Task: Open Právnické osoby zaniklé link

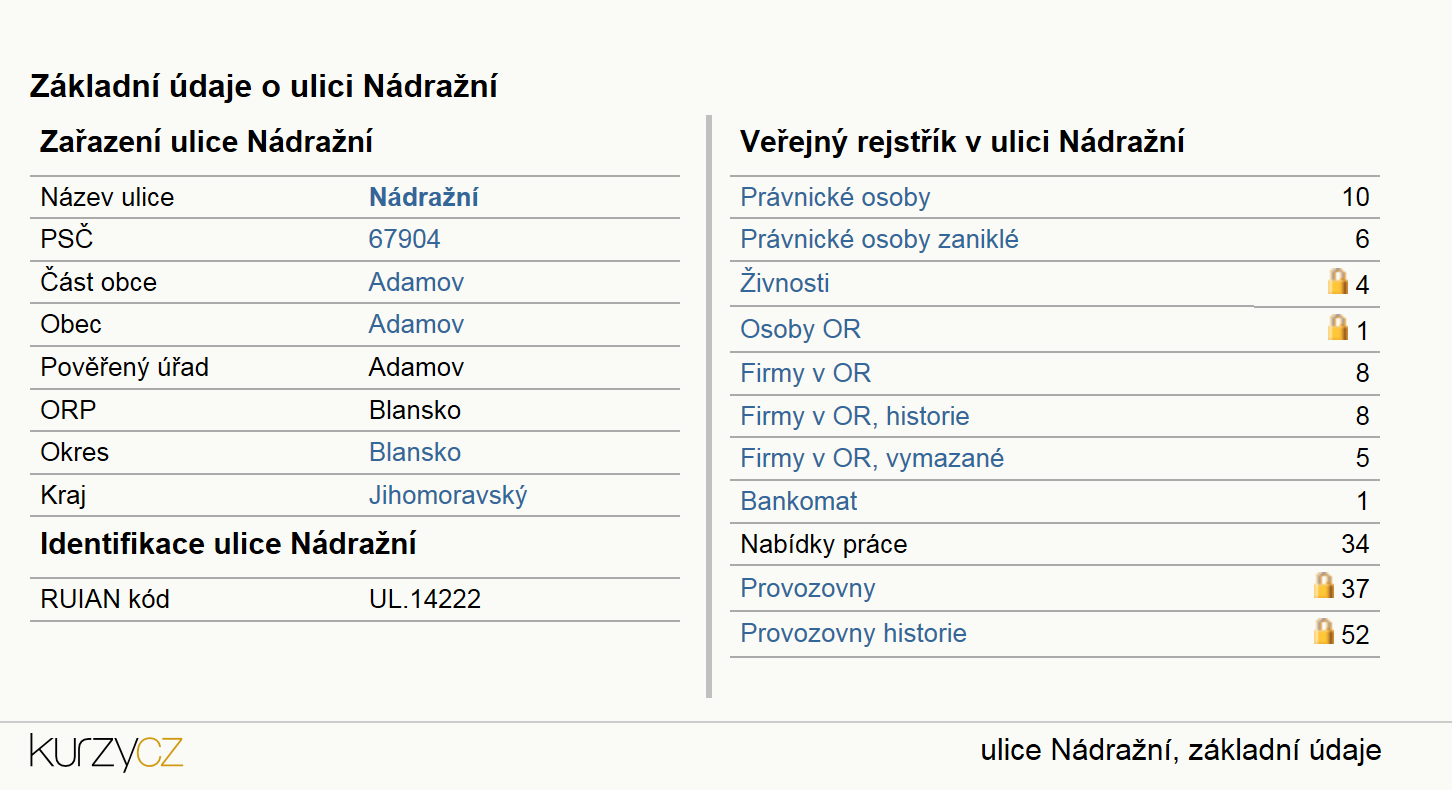Action: (x=879, y=240)
